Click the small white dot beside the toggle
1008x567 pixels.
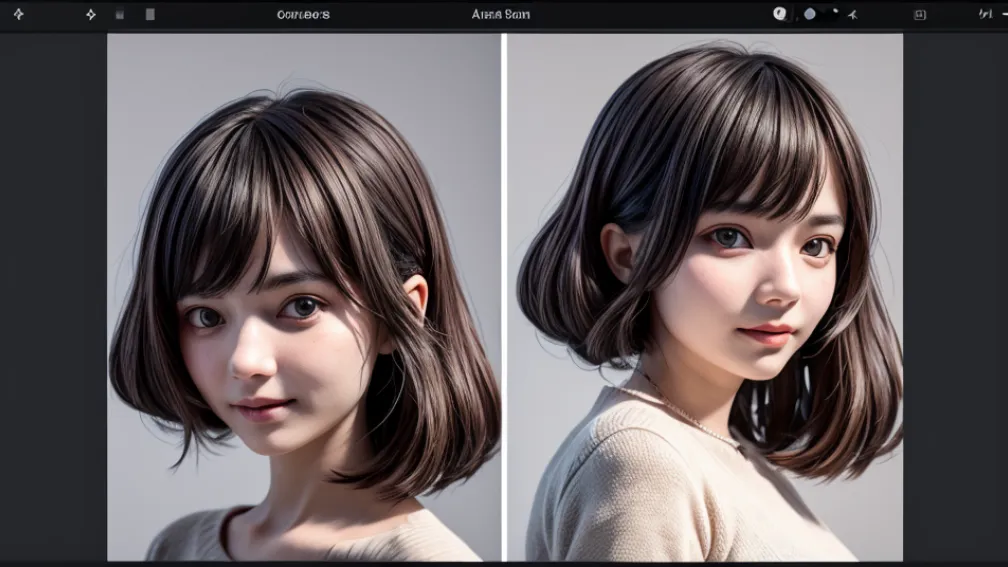click(x=835, y=12)
